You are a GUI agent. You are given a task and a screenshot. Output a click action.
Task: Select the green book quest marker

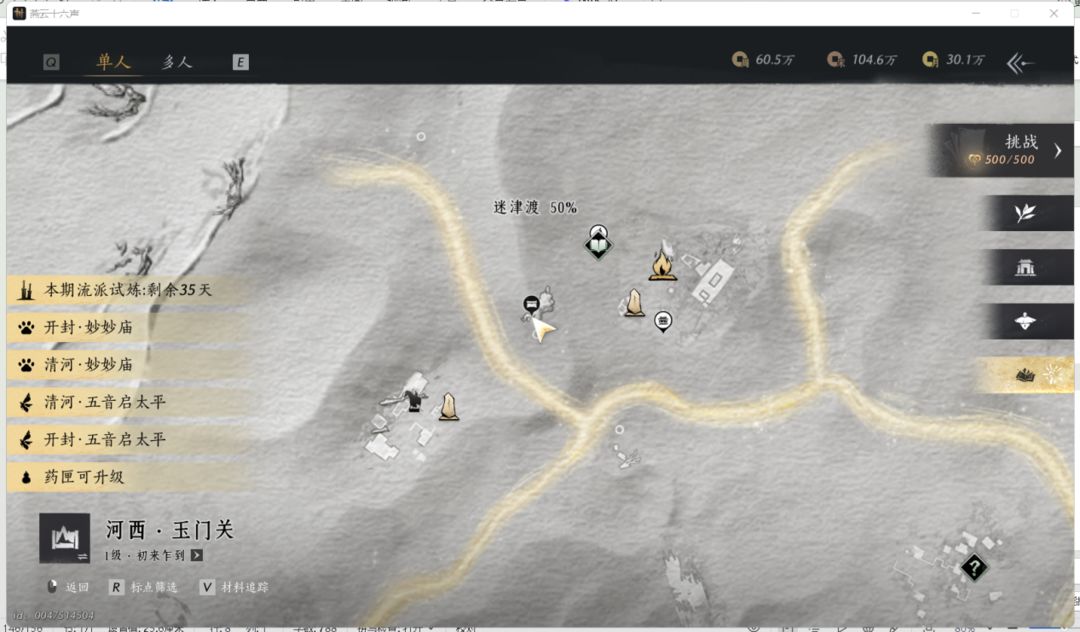click(598, 245)
